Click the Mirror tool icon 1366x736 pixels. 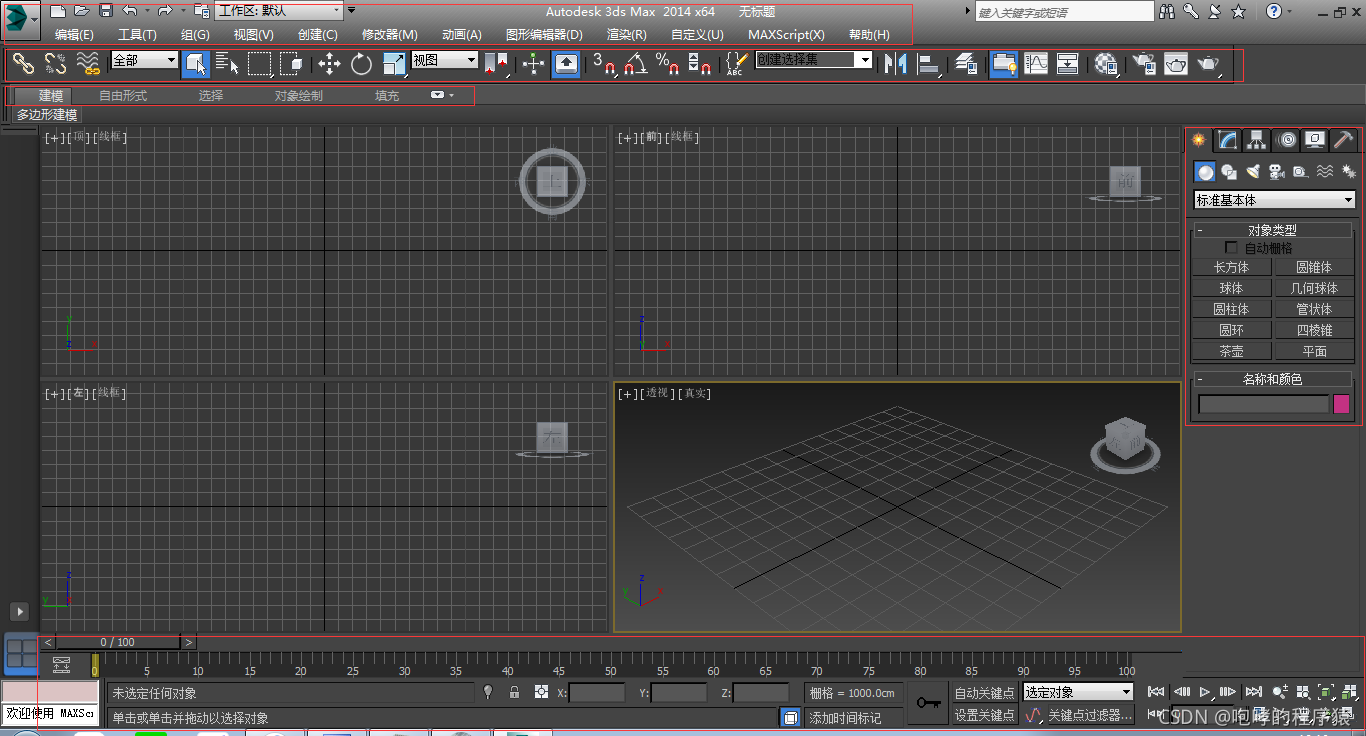[896, 64]
